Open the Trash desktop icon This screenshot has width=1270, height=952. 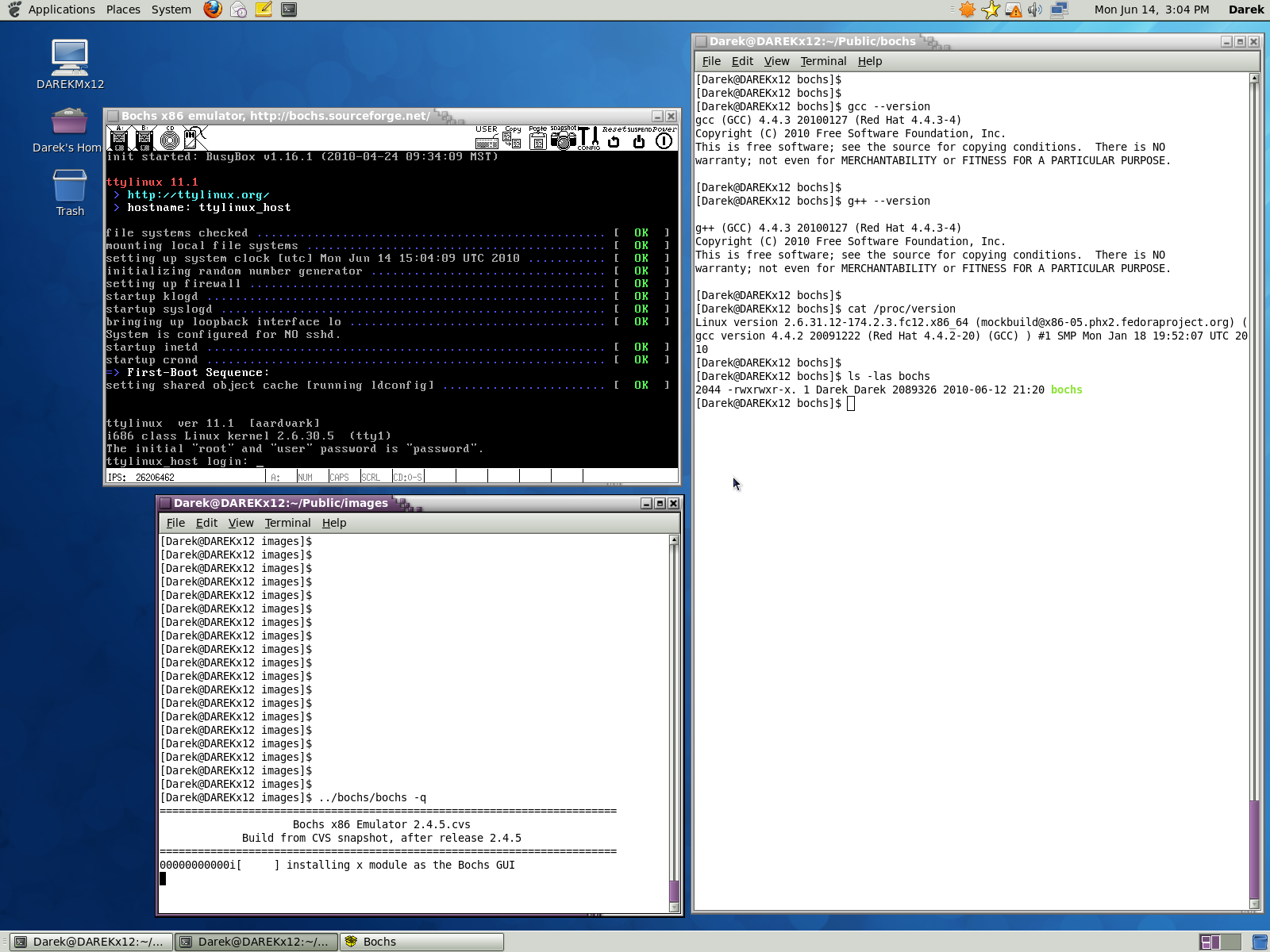[x=70, y=192]
